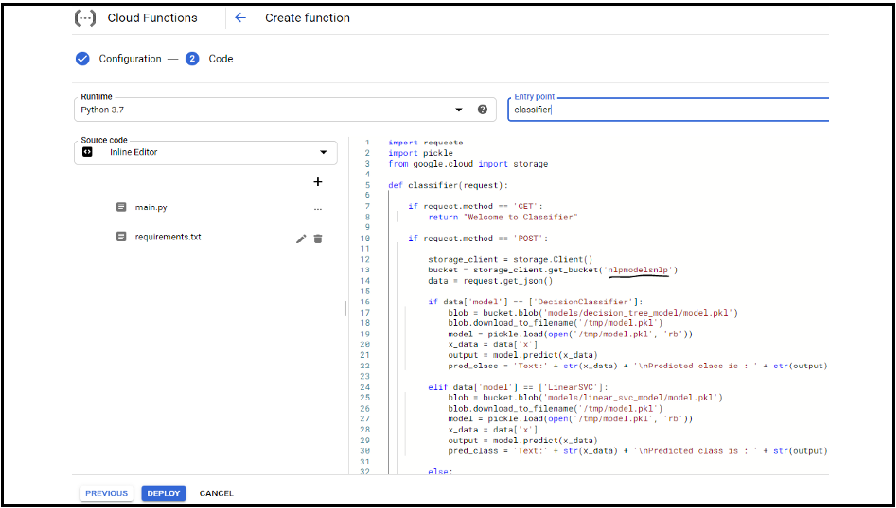Click line with decision_tree_model/model.pkl blob
This screenshot has width=896, height=508.
(x=593, y=313)
